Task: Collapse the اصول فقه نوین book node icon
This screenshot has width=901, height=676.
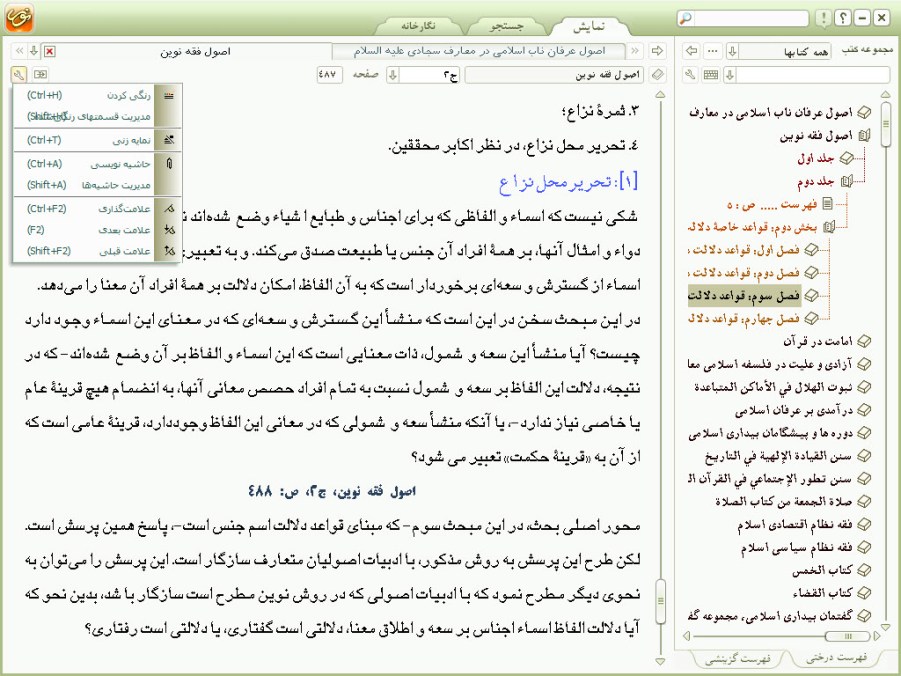Action: tap(864, 136)
